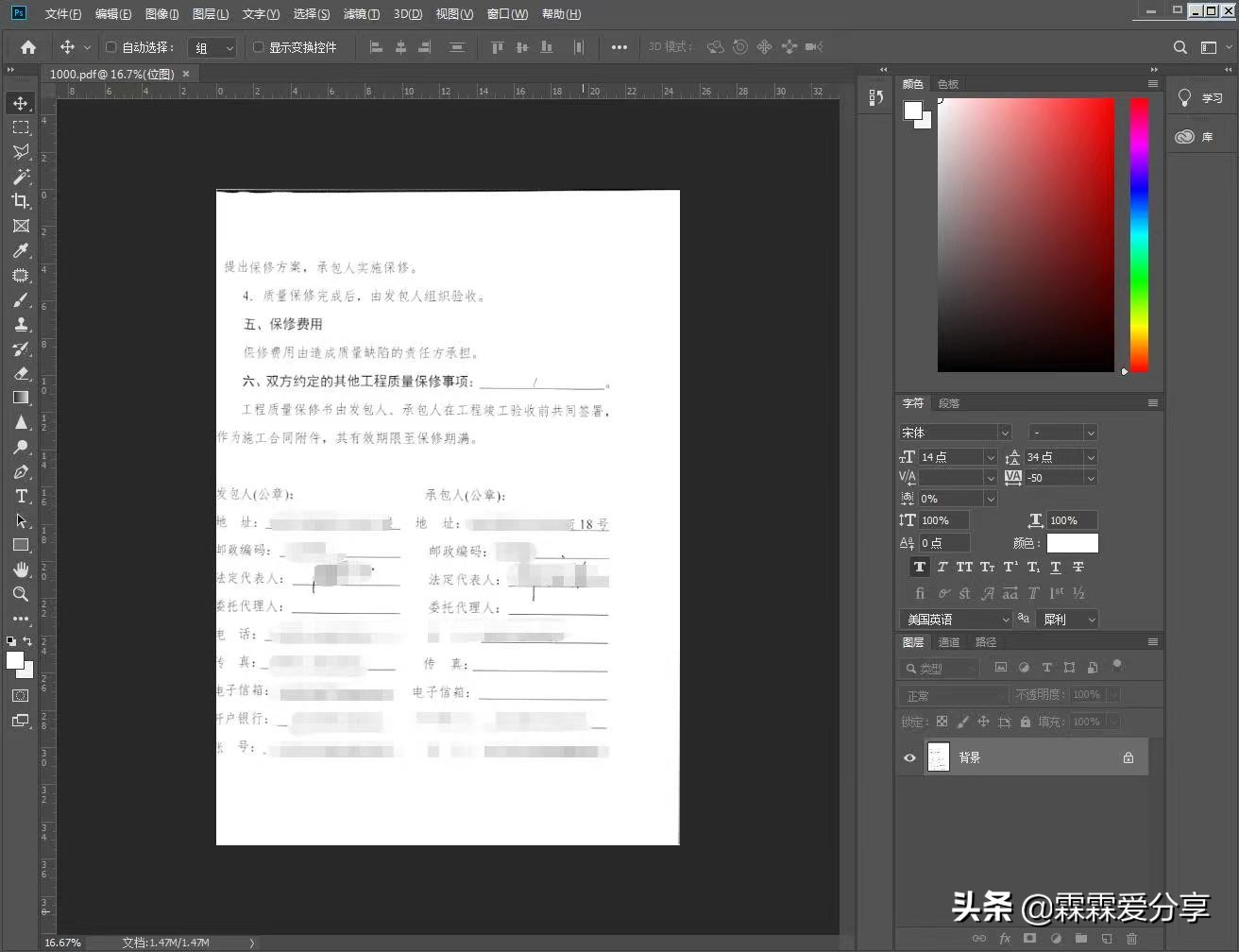Viewport: 1239px width, 952px height.
Task: Click the rainbow hue slider strip
Action: (x=1140, y=235)
